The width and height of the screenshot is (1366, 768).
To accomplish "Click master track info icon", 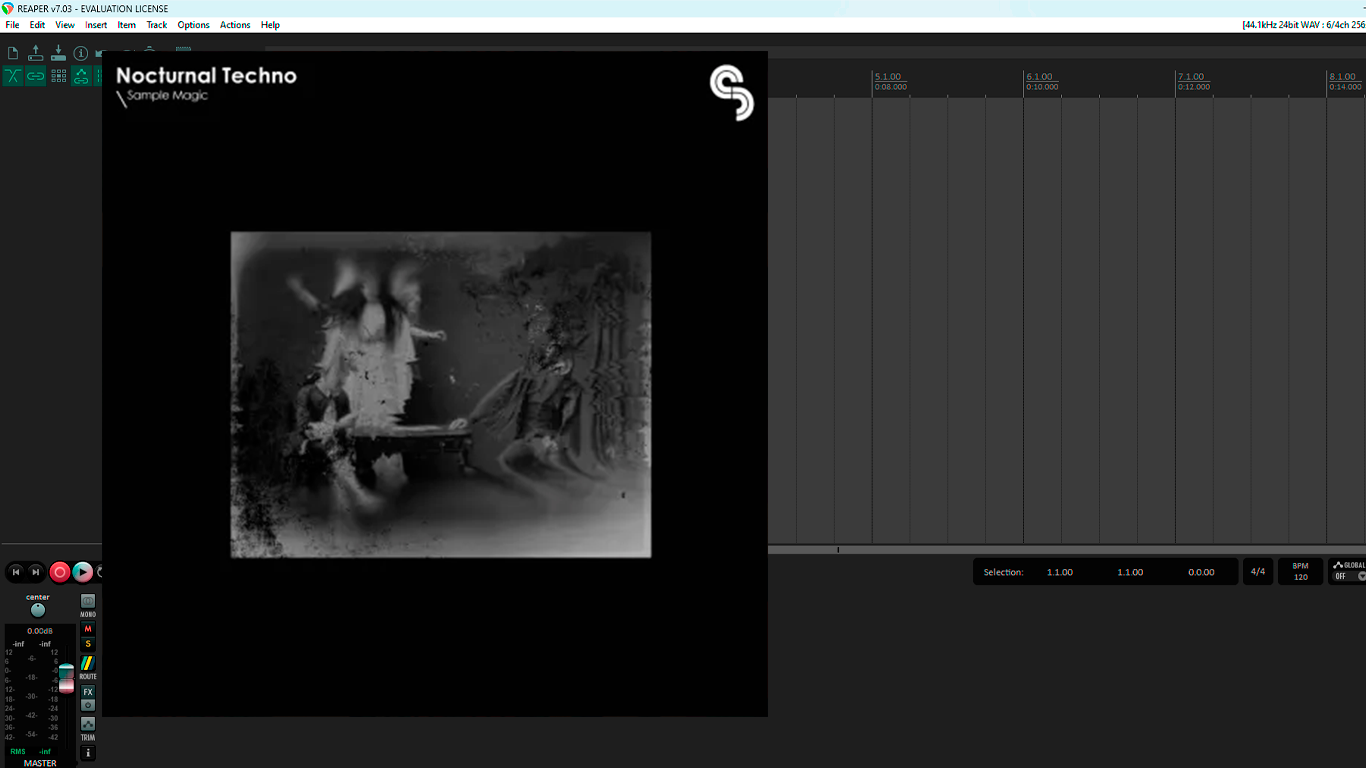I will (x=88, y=753).
